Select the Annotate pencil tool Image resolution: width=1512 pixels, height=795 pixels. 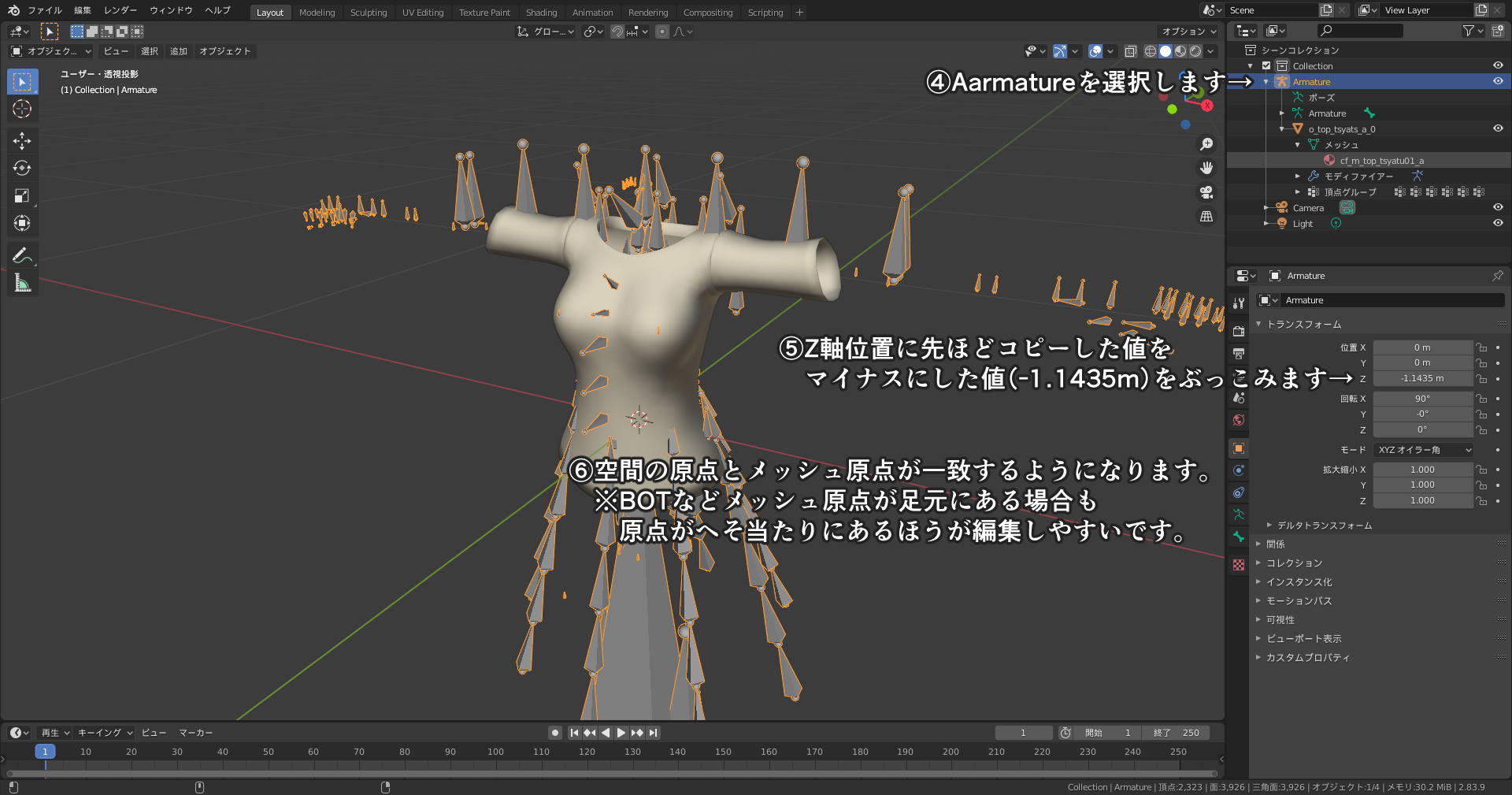pos(22,255)
